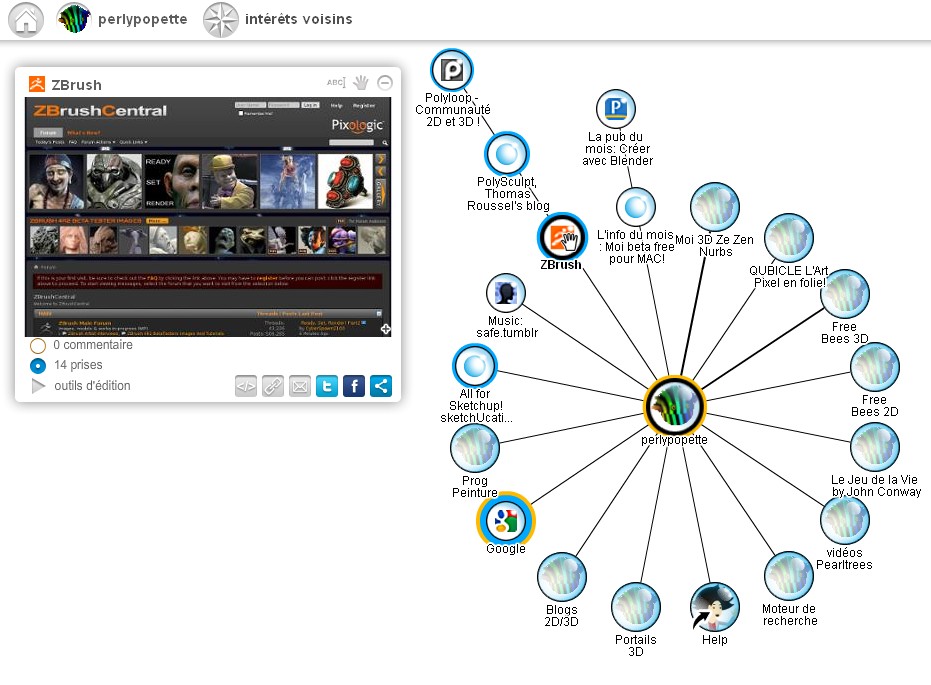Open the Moteur de recherche pearltree
Screen dimensions: 931x685
[x=788, y=576]
